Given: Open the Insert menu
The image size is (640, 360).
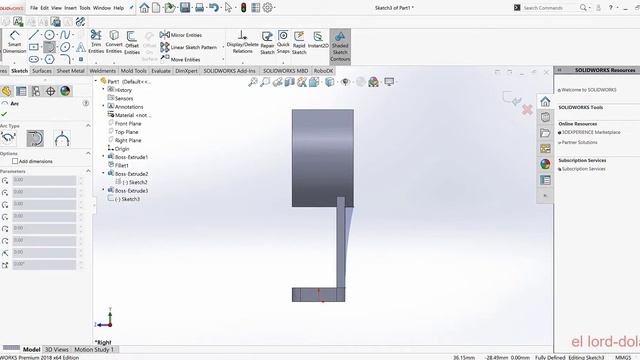Looking at the screenshot, I should tap(70, 8).
